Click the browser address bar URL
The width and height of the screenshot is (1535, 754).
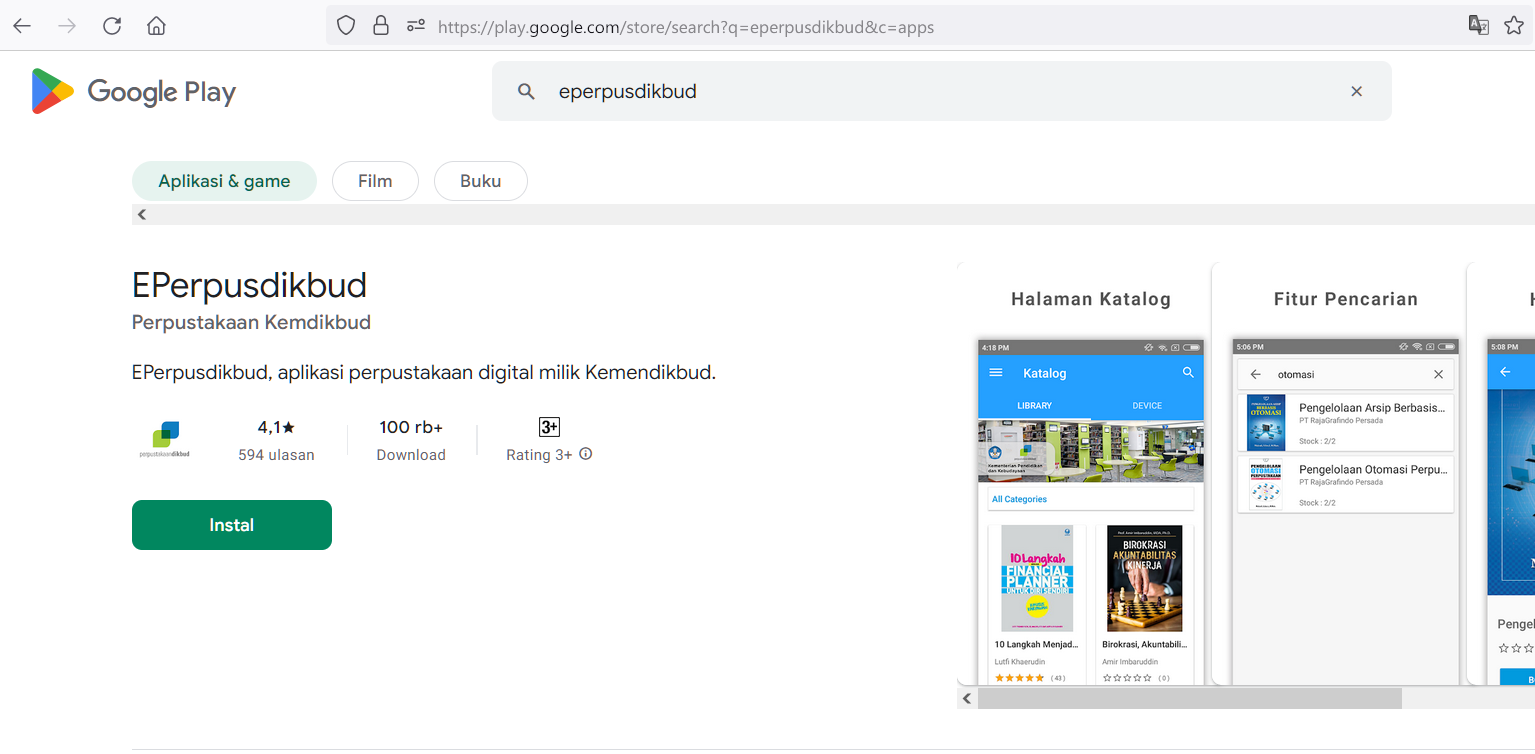click(x=686, y=27)
